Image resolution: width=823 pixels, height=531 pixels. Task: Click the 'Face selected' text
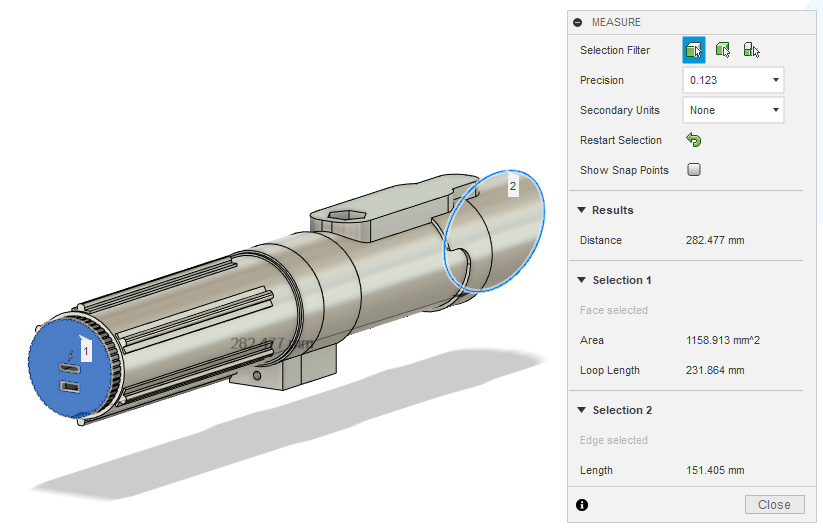pos(614,310)
